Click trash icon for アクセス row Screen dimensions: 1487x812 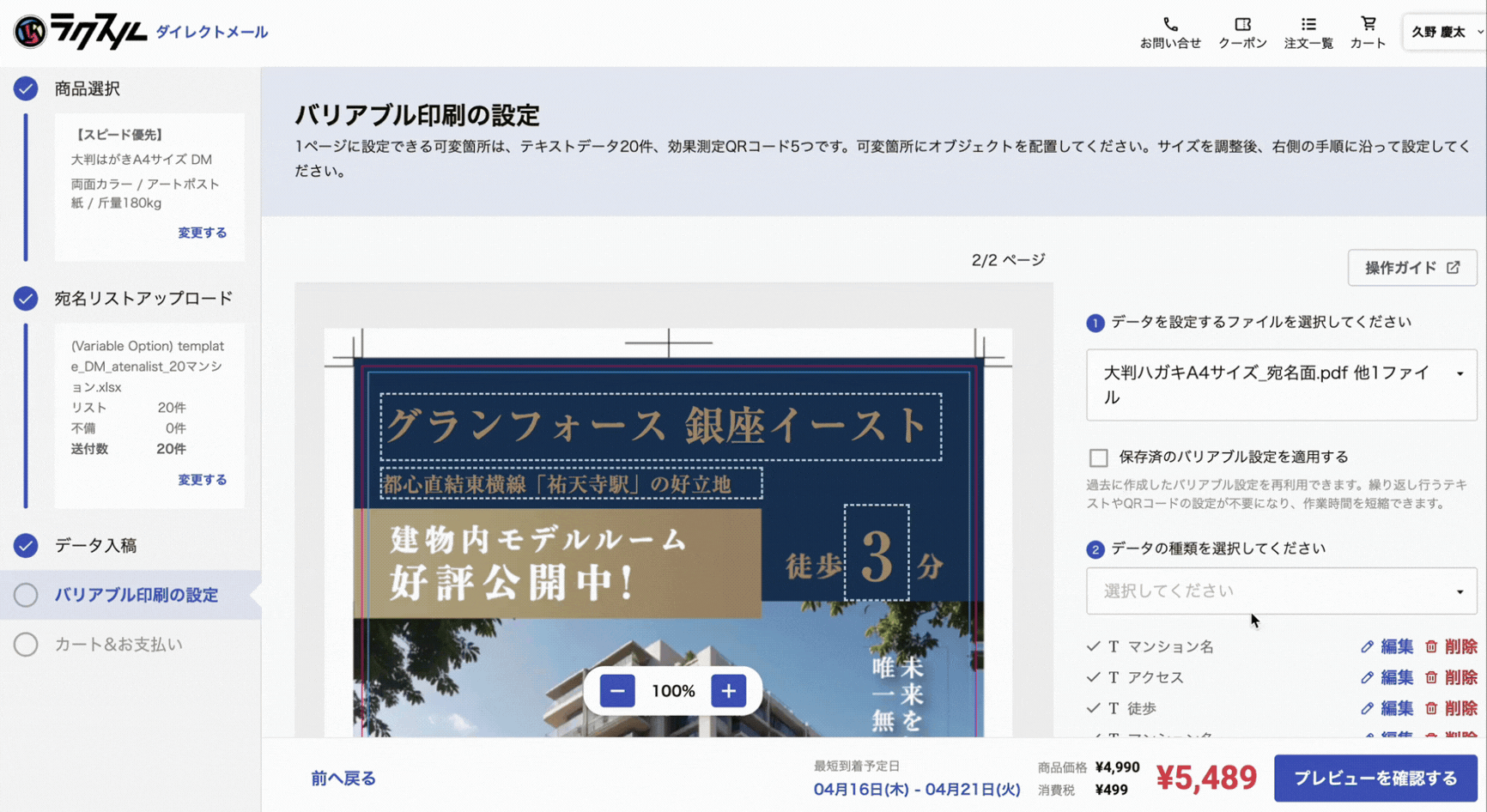[1431, 677]
